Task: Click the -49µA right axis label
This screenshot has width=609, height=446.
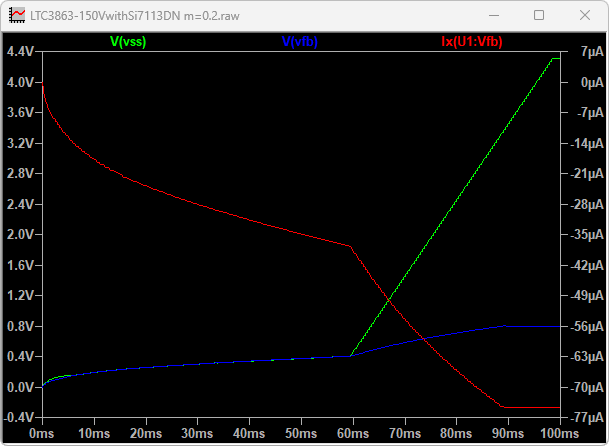Action: [587, 296]
